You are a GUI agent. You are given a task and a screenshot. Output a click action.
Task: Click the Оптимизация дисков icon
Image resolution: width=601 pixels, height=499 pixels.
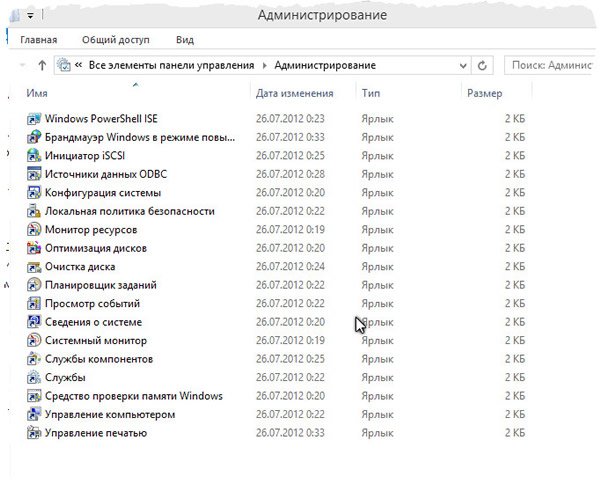(x=34, y=248)
